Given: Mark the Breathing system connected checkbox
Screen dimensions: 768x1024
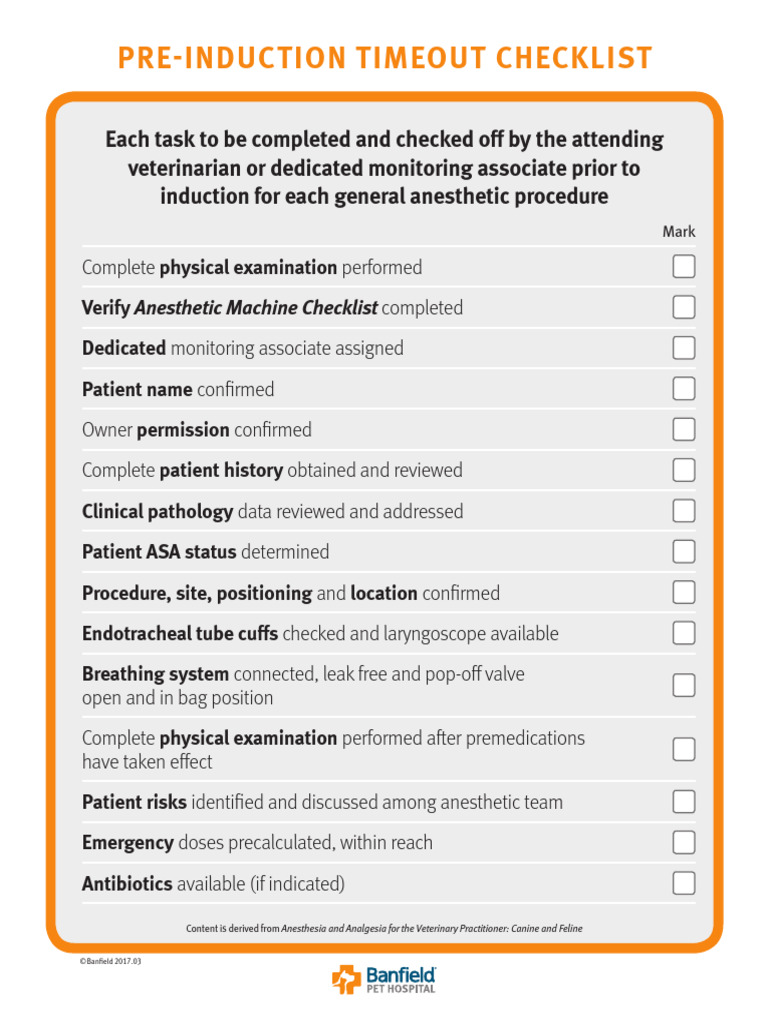Looking at the screenshot, I should coord(684,685).
